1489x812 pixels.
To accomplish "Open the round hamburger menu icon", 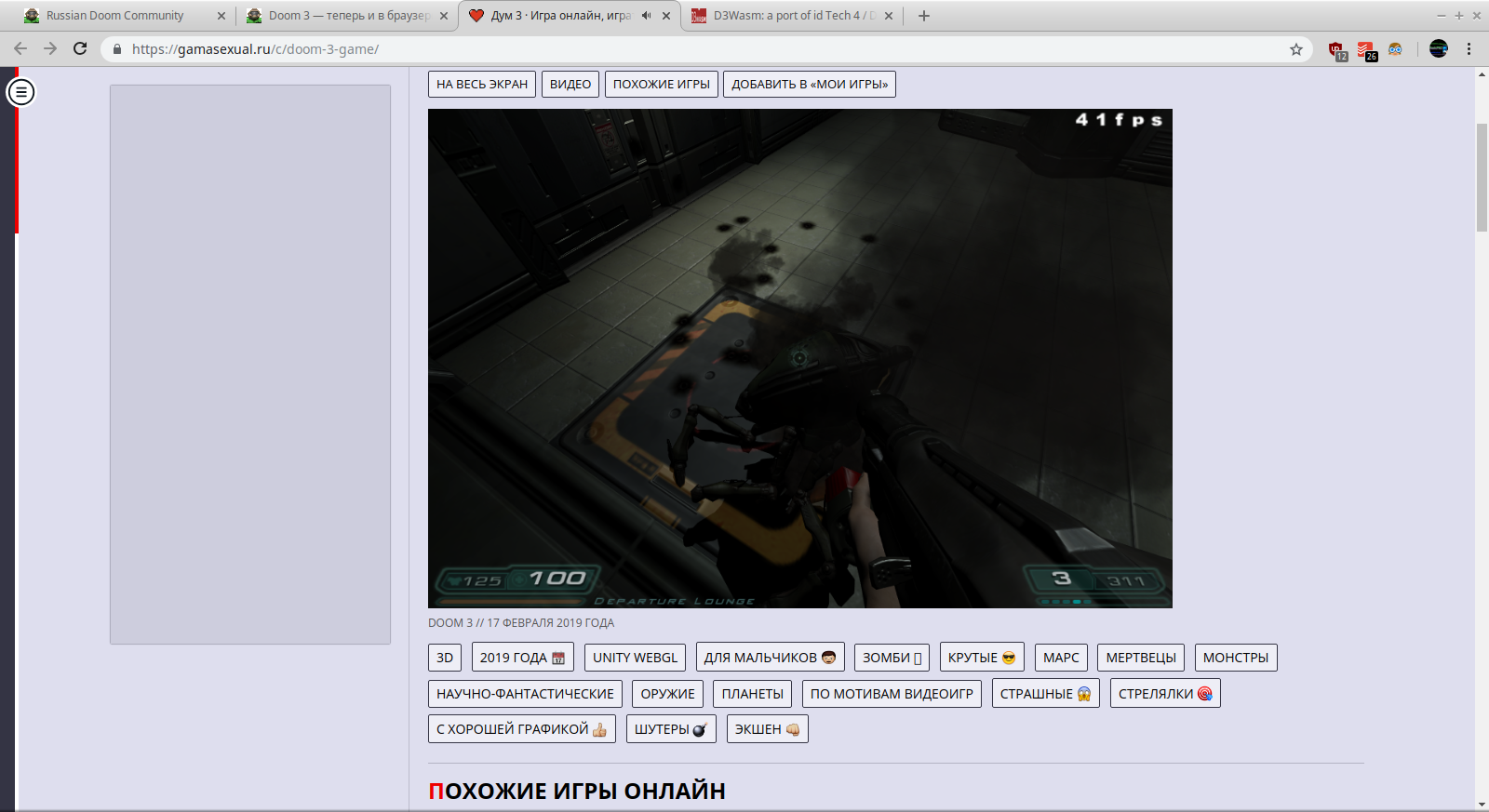I will (x=21, y=92).
